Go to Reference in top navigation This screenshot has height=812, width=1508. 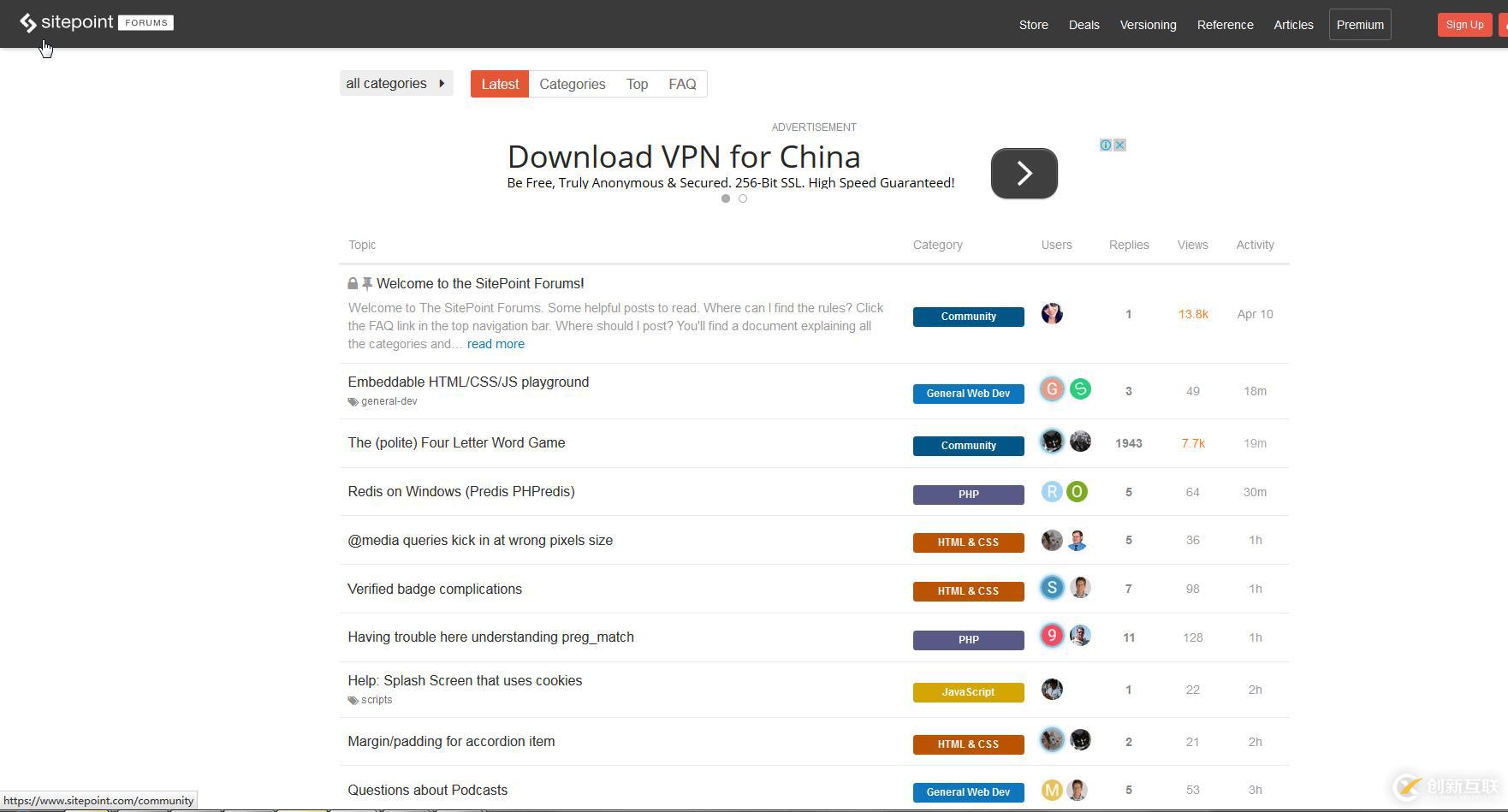1226,25
